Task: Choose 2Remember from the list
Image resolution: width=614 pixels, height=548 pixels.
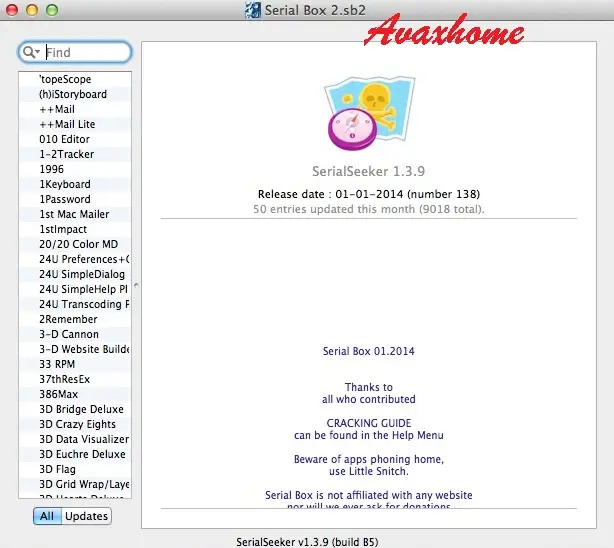Action: pos(75,319)
